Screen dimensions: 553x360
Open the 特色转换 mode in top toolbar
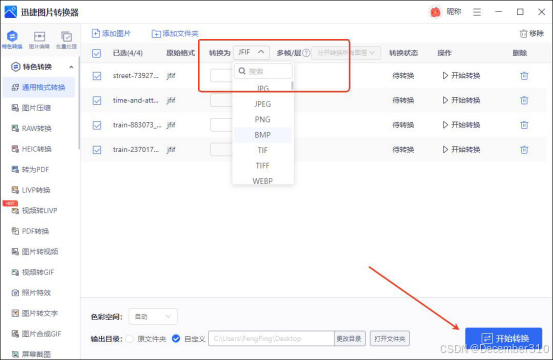tap(12, 39)
